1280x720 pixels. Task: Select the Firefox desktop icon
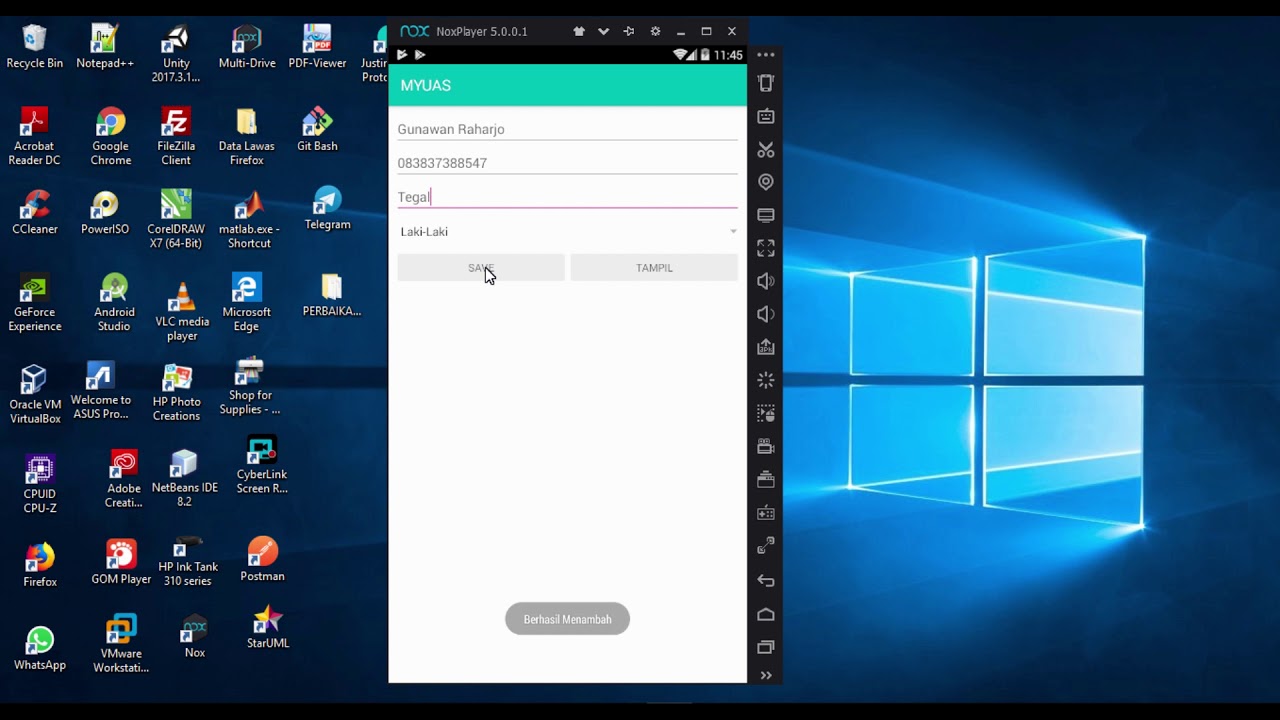point(40,565)
